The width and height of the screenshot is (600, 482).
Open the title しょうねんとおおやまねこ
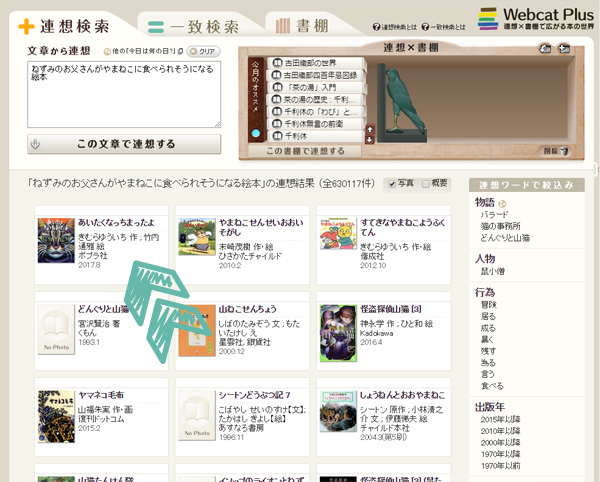coord(403,395)
